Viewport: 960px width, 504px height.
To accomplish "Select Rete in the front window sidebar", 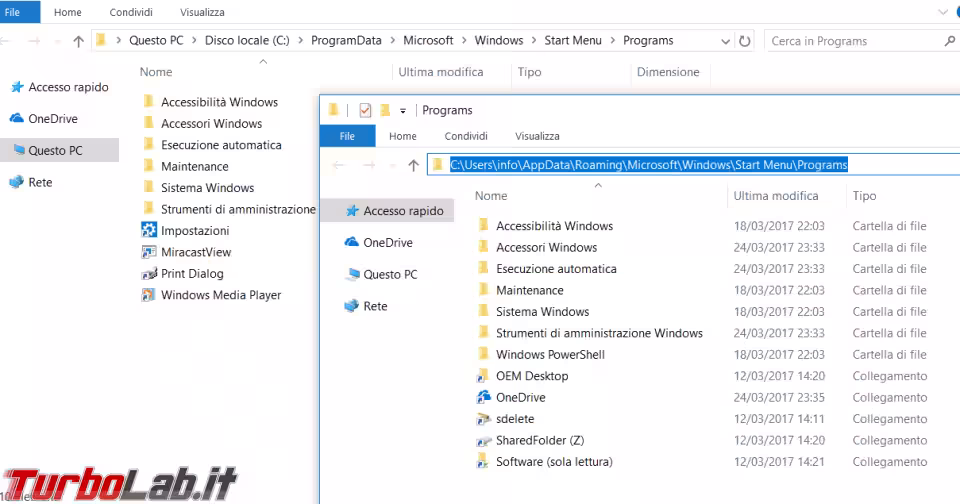I will pyautogui.click(x=366, y=306).
